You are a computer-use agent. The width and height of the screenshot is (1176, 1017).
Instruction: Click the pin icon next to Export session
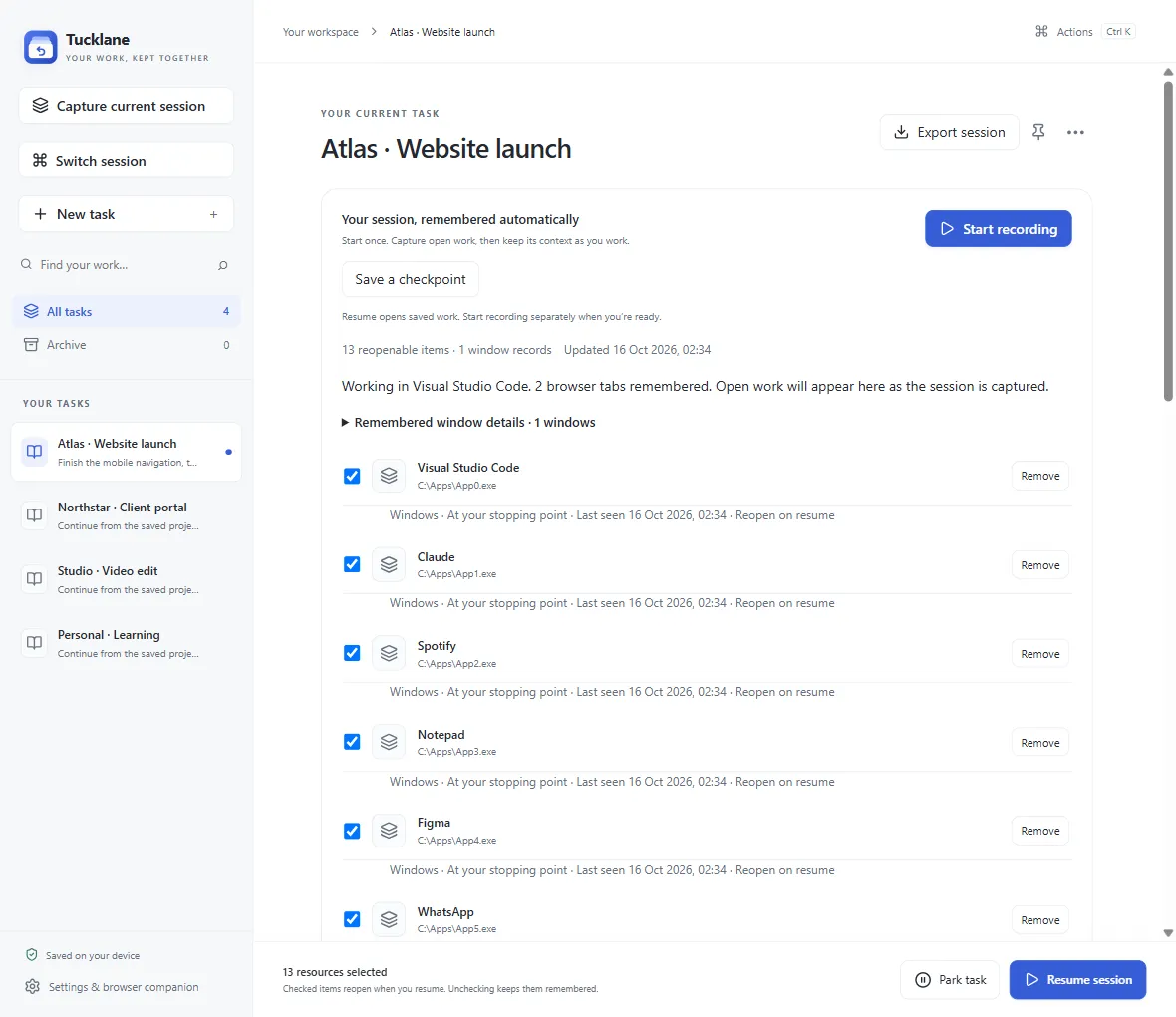(1038, 132)
